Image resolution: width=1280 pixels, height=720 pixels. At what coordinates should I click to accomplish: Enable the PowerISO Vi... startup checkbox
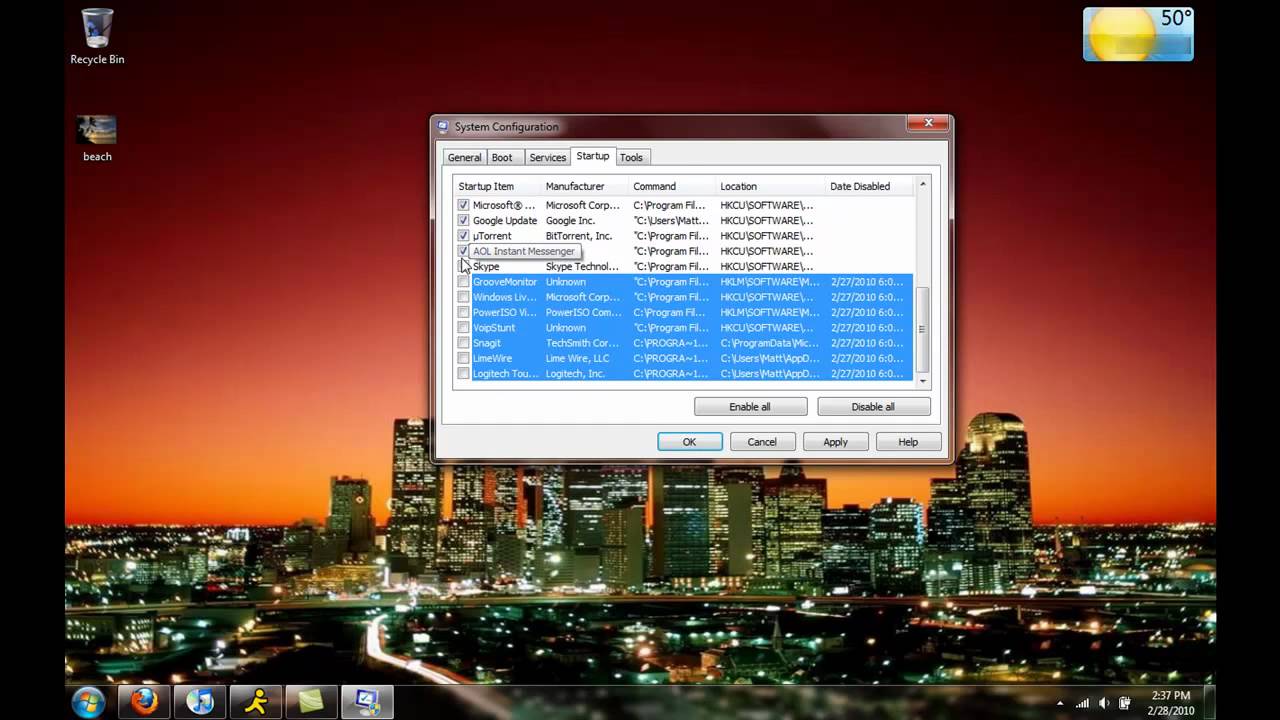tap(463, 312)
